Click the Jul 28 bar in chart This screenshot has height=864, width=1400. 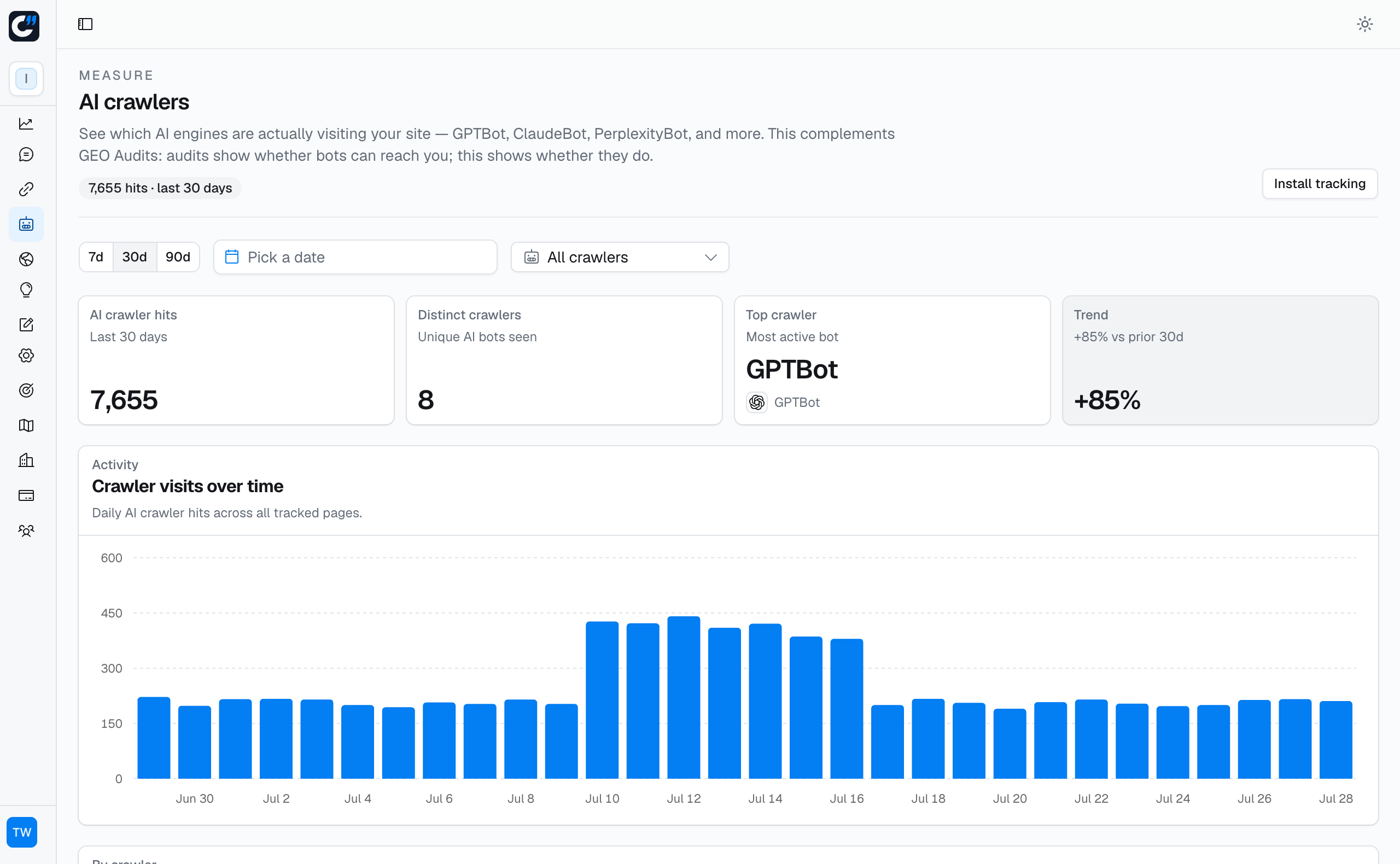click(1335, 739)
